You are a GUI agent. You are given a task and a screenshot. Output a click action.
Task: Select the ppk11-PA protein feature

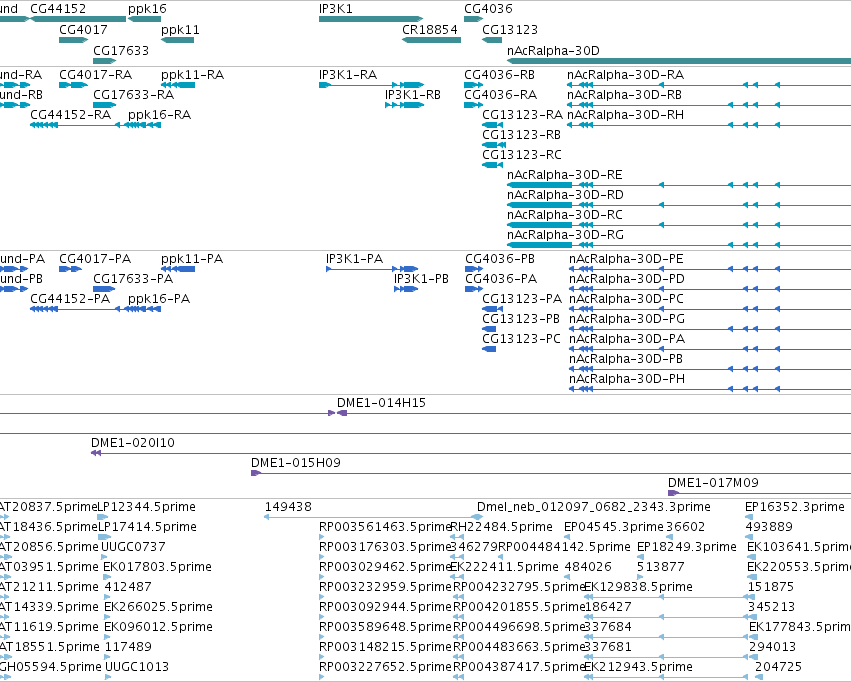tap(178, 269)
